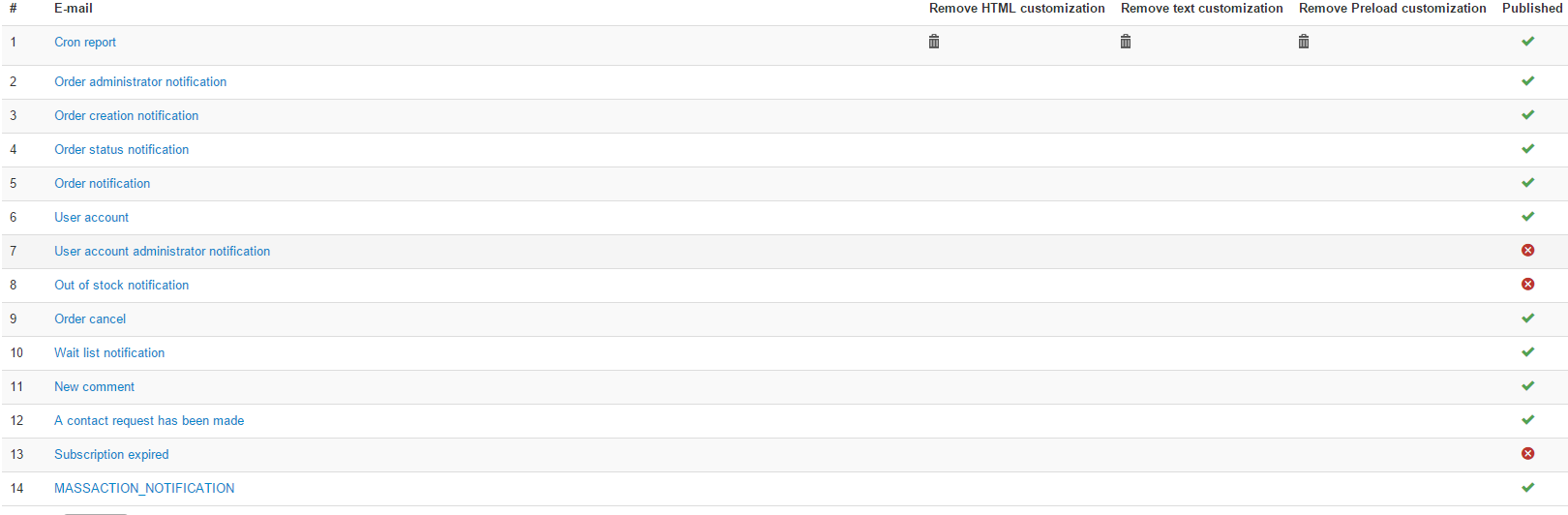Open Order creation notification email
This screenshot has height=515, width=1568.
(x=126, y=116)
